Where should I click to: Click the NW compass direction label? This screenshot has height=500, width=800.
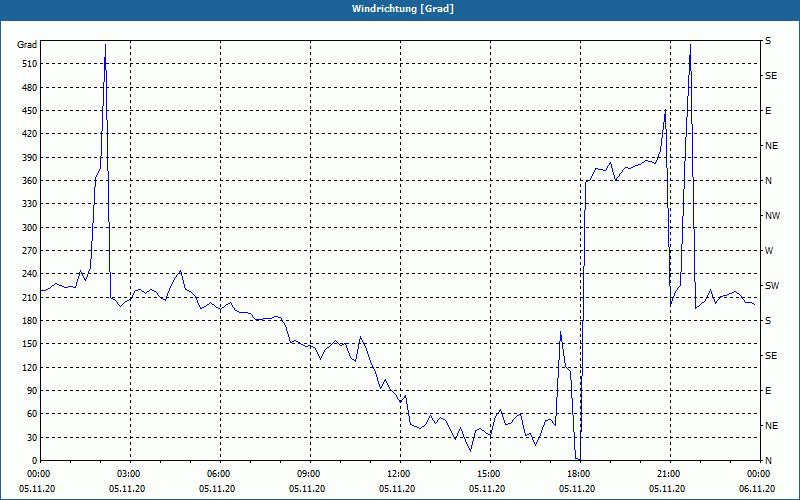point(772,216)
